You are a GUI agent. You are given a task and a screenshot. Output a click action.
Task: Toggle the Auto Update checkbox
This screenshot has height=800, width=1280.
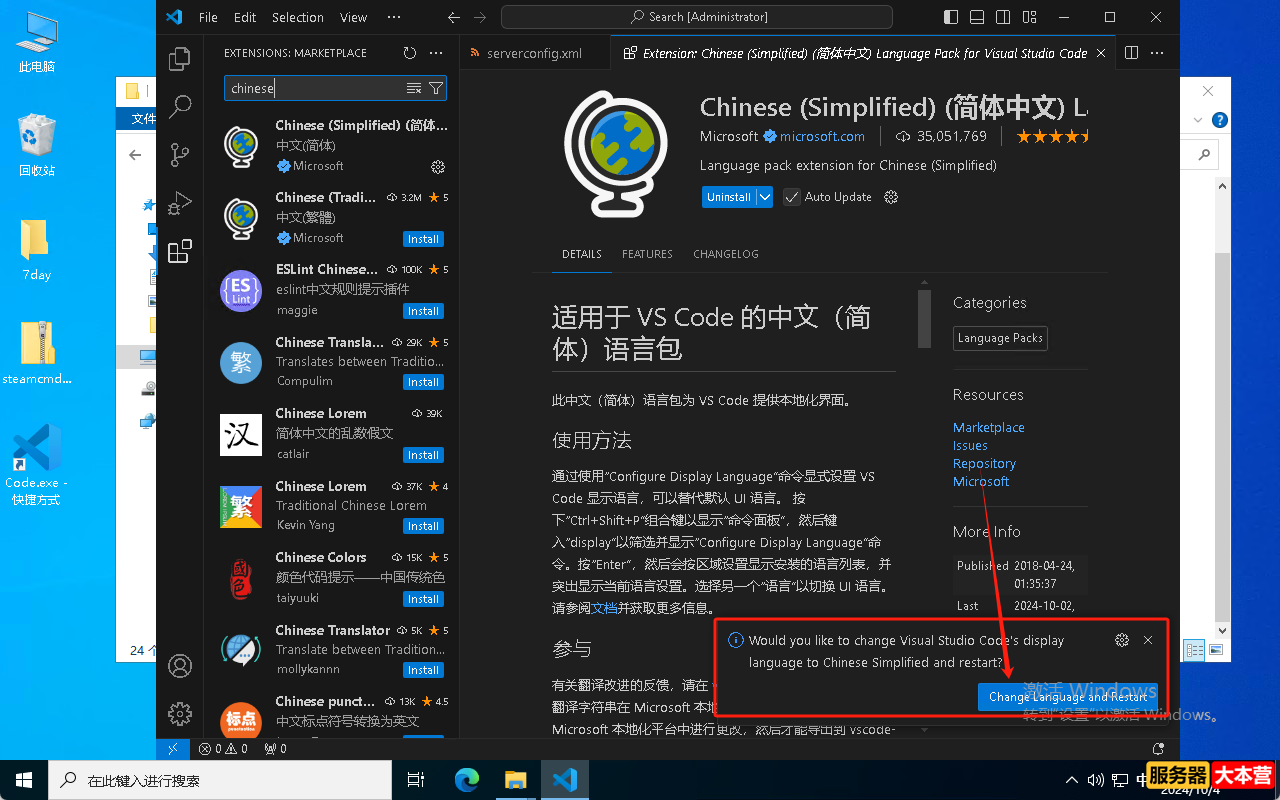(791, 197)
